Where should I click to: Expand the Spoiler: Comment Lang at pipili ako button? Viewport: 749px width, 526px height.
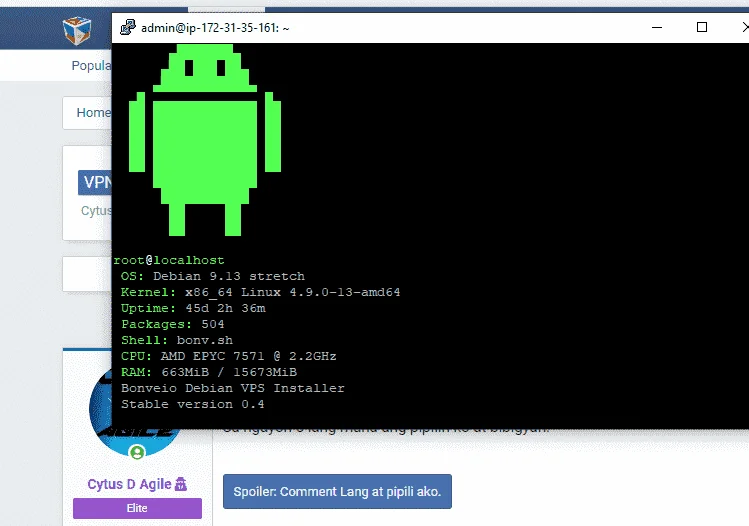[337, 492]
